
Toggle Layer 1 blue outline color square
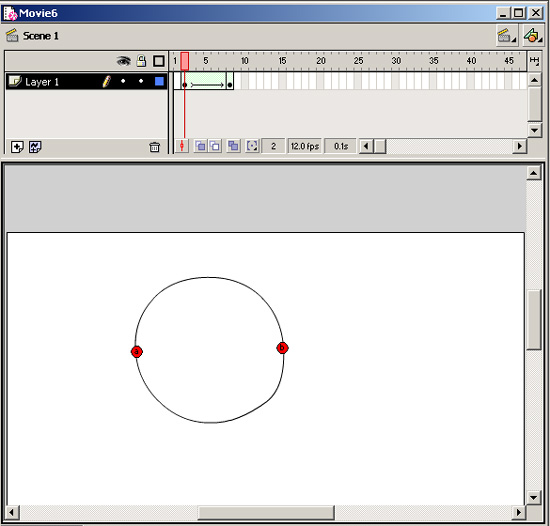(x=159, y=81)
